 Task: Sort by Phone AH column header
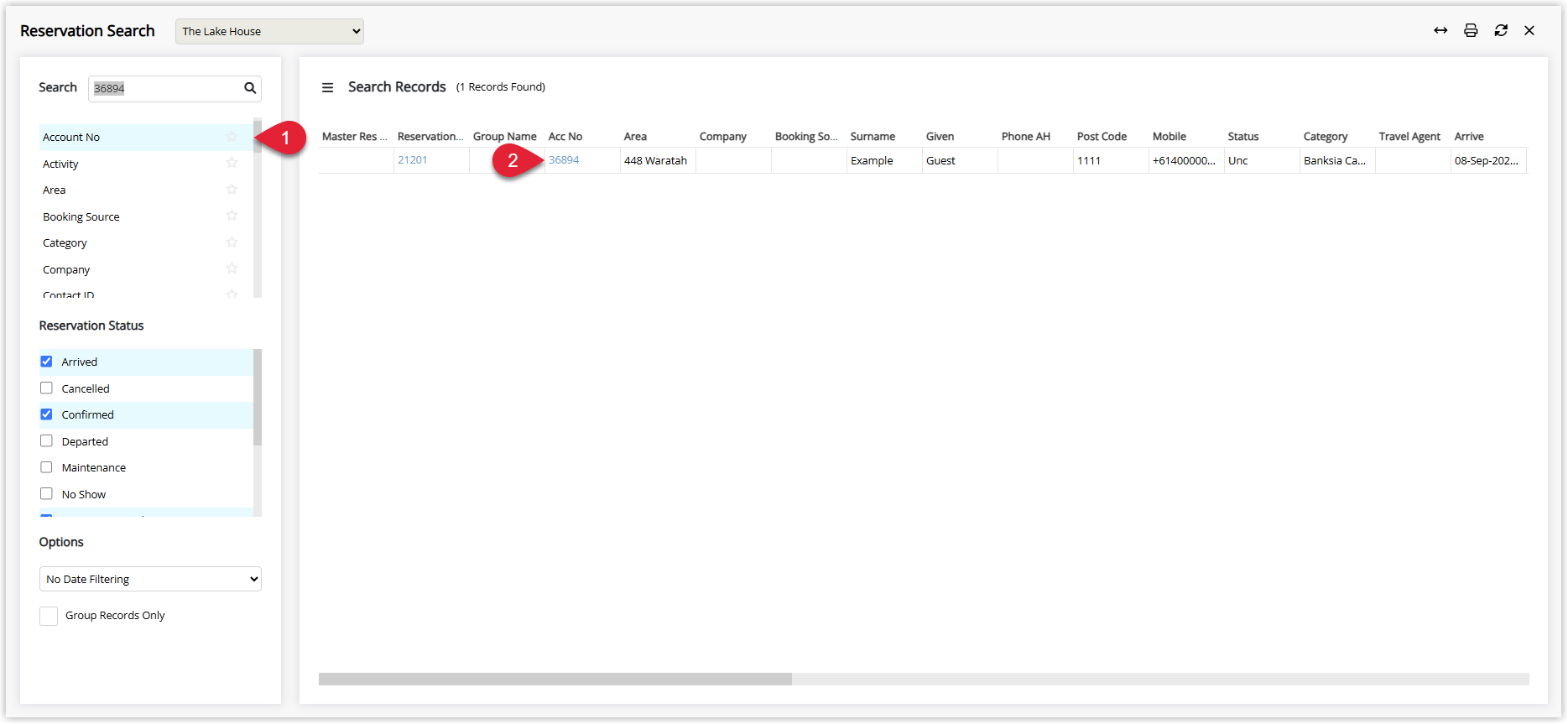[x=1026, y=137]
